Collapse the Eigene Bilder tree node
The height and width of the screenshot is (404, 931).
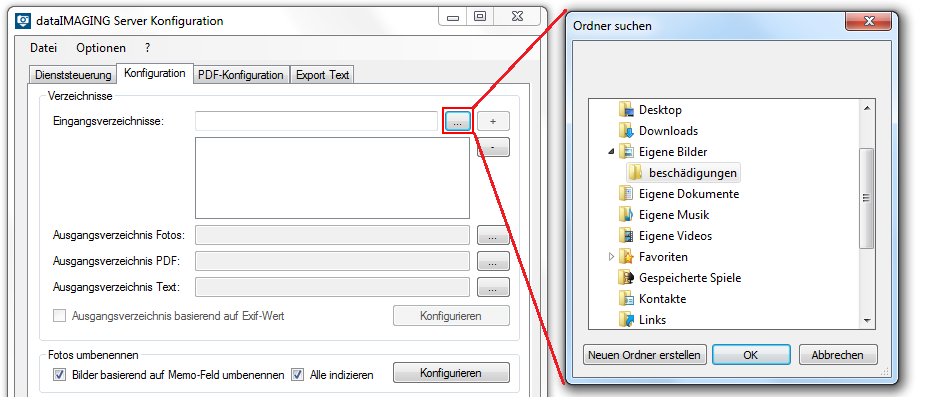[611, 152]
